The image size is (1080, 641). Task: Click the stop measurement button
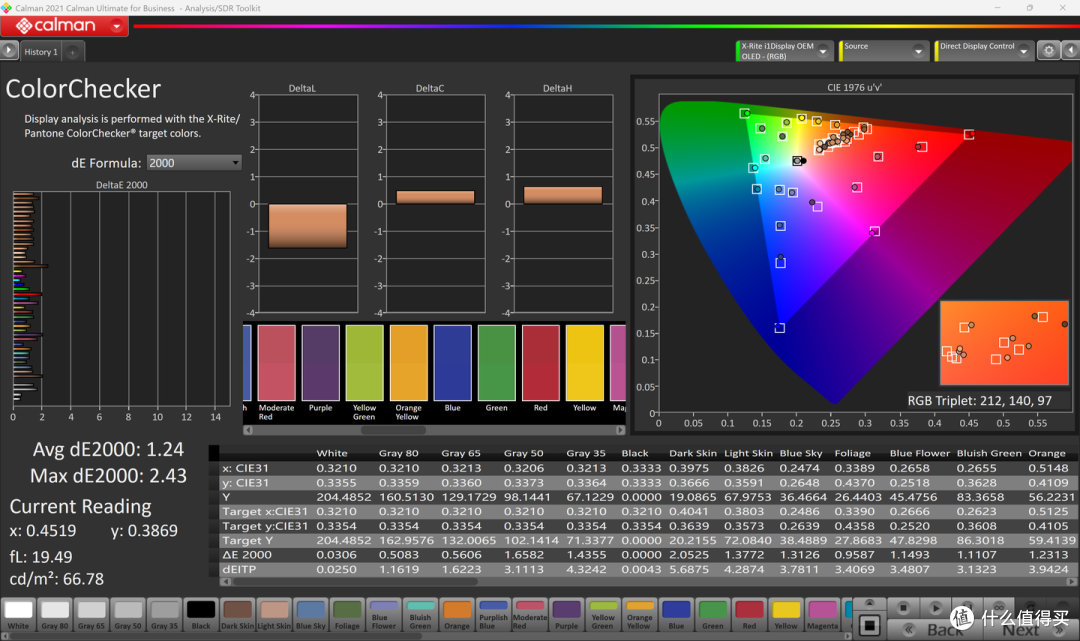pyautogui.click(x=903, y=608)
